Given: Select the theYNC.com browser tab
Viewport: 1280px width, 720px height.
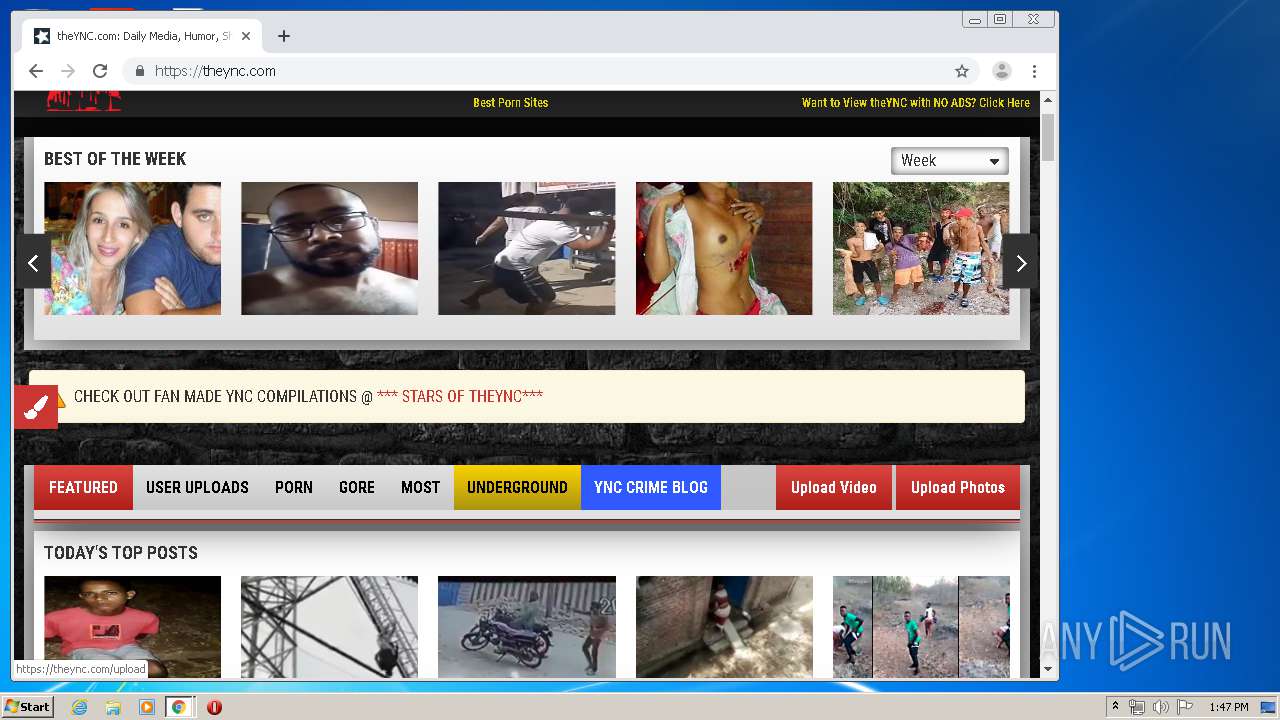Looking at the screenshot, I should pyautogui.click(x=143, y=36).
